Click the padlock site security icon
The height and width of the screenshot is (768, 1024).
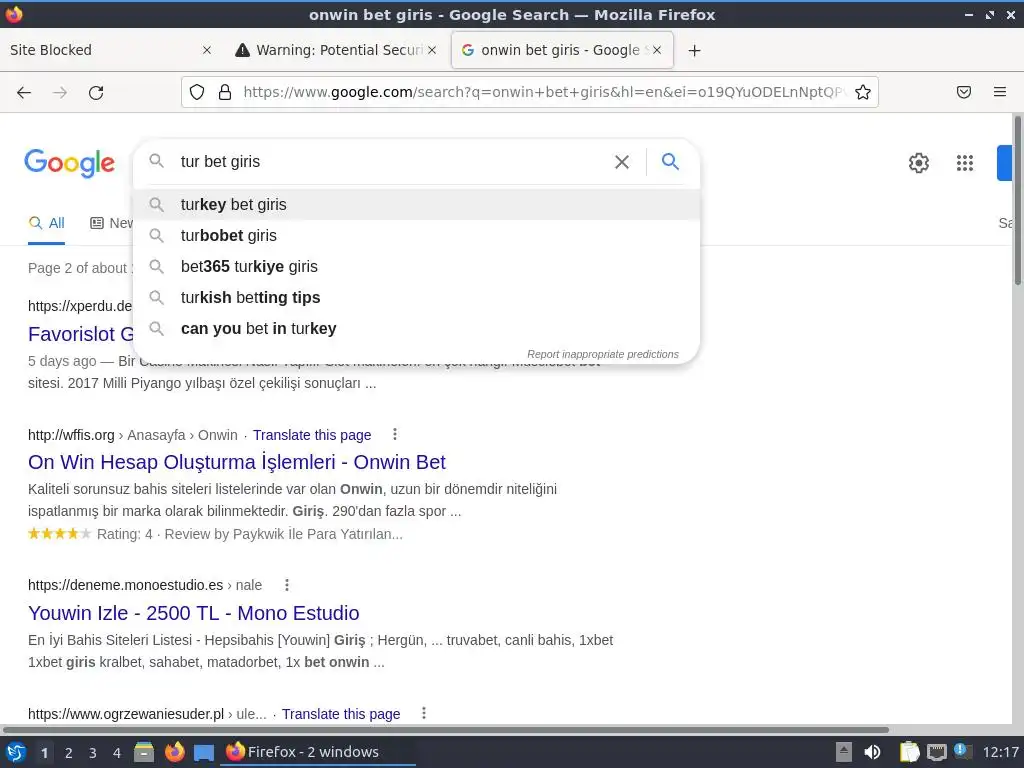pyautogui.click(x=225, y=92)
